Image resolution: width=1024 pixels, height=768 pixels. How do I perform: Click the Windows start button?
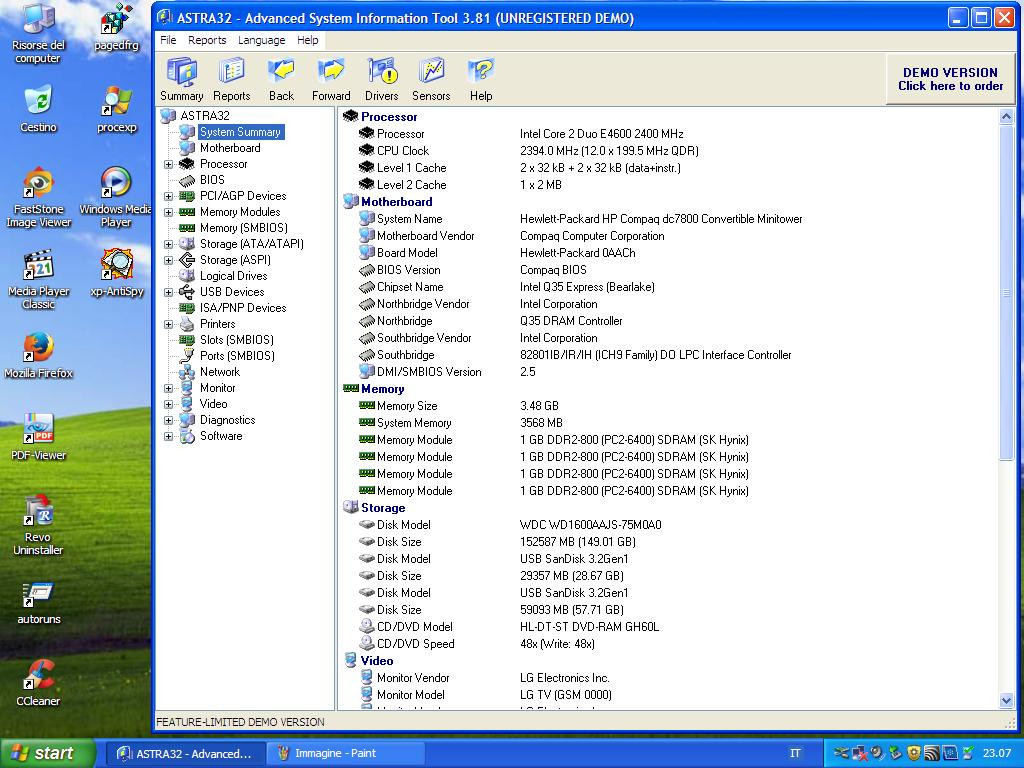coord(48,753)
